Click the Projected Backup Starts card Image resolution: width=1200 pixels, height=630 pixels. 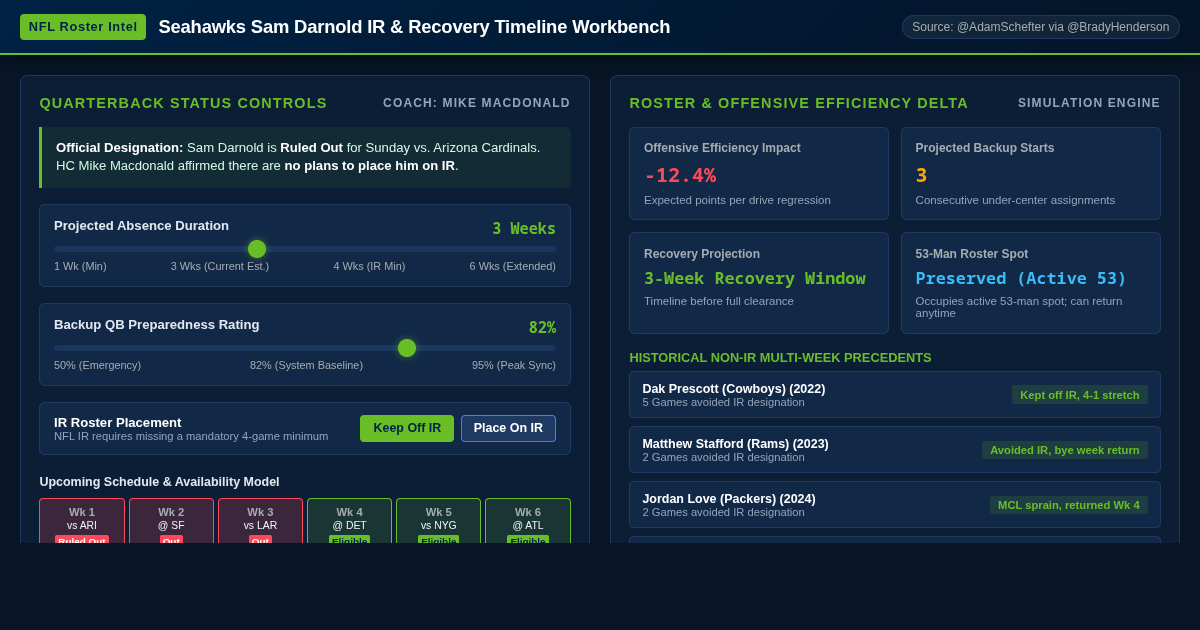click(x=1031, y=174)
